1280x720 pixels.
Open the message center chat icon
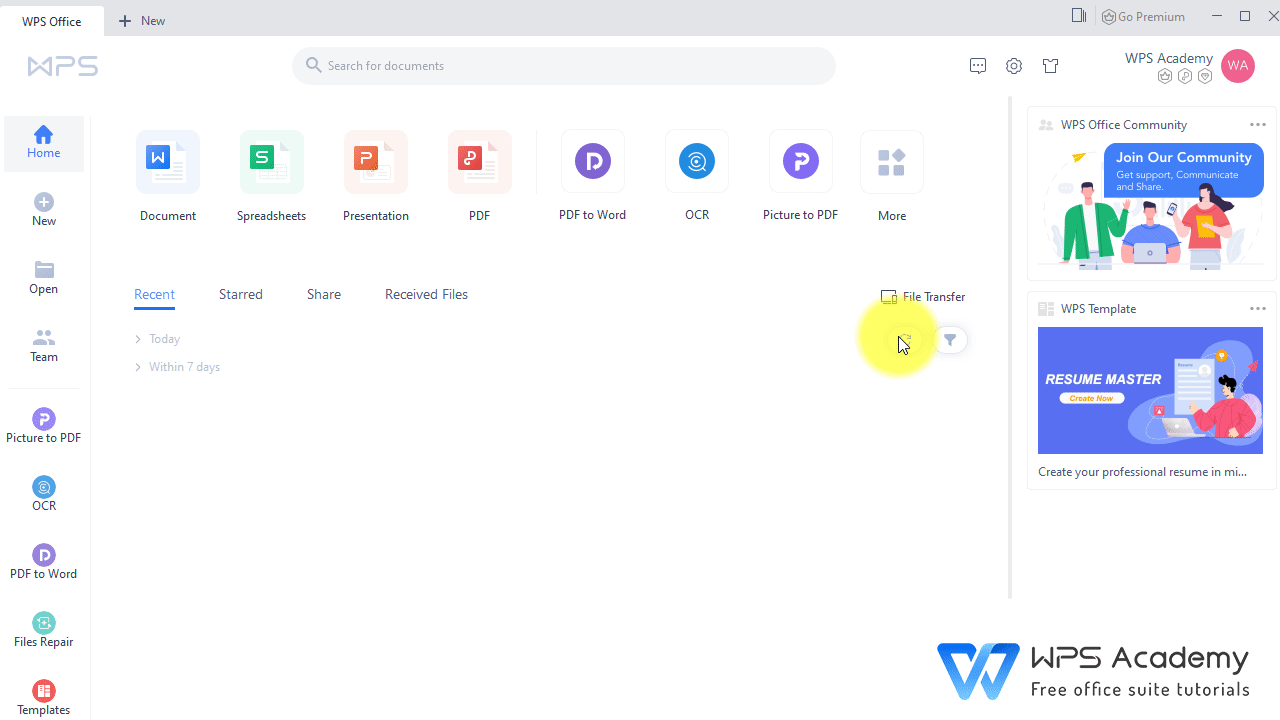pos(978,66)
